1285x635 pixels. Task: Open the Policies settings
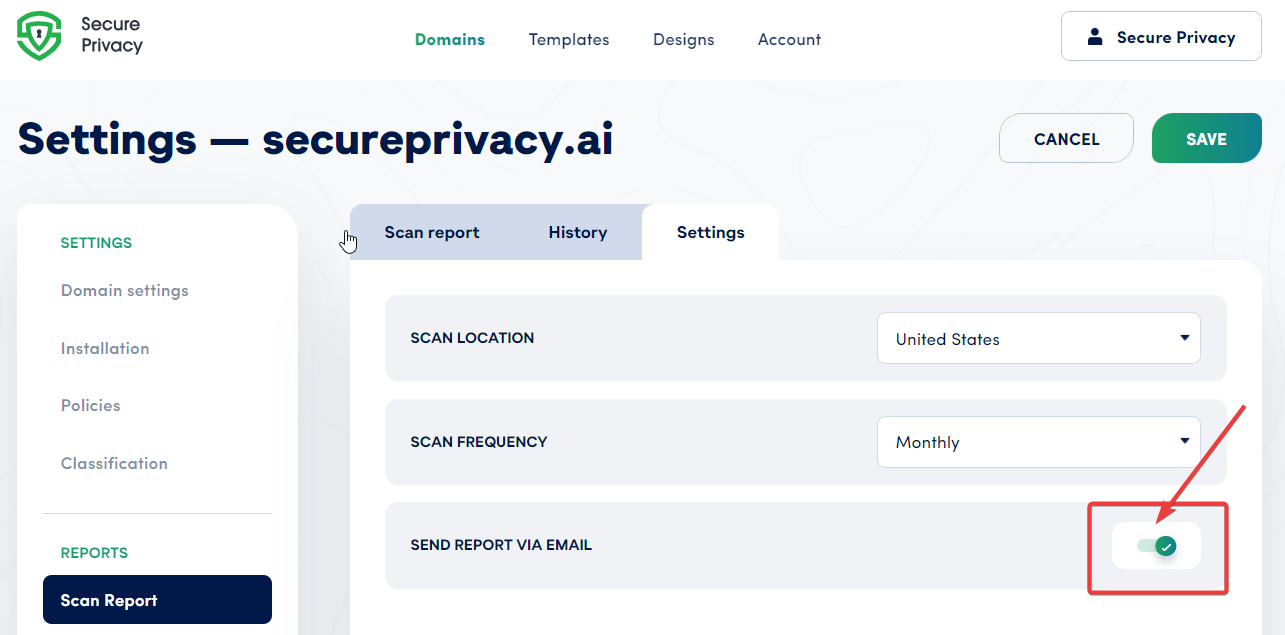point(90,405)
